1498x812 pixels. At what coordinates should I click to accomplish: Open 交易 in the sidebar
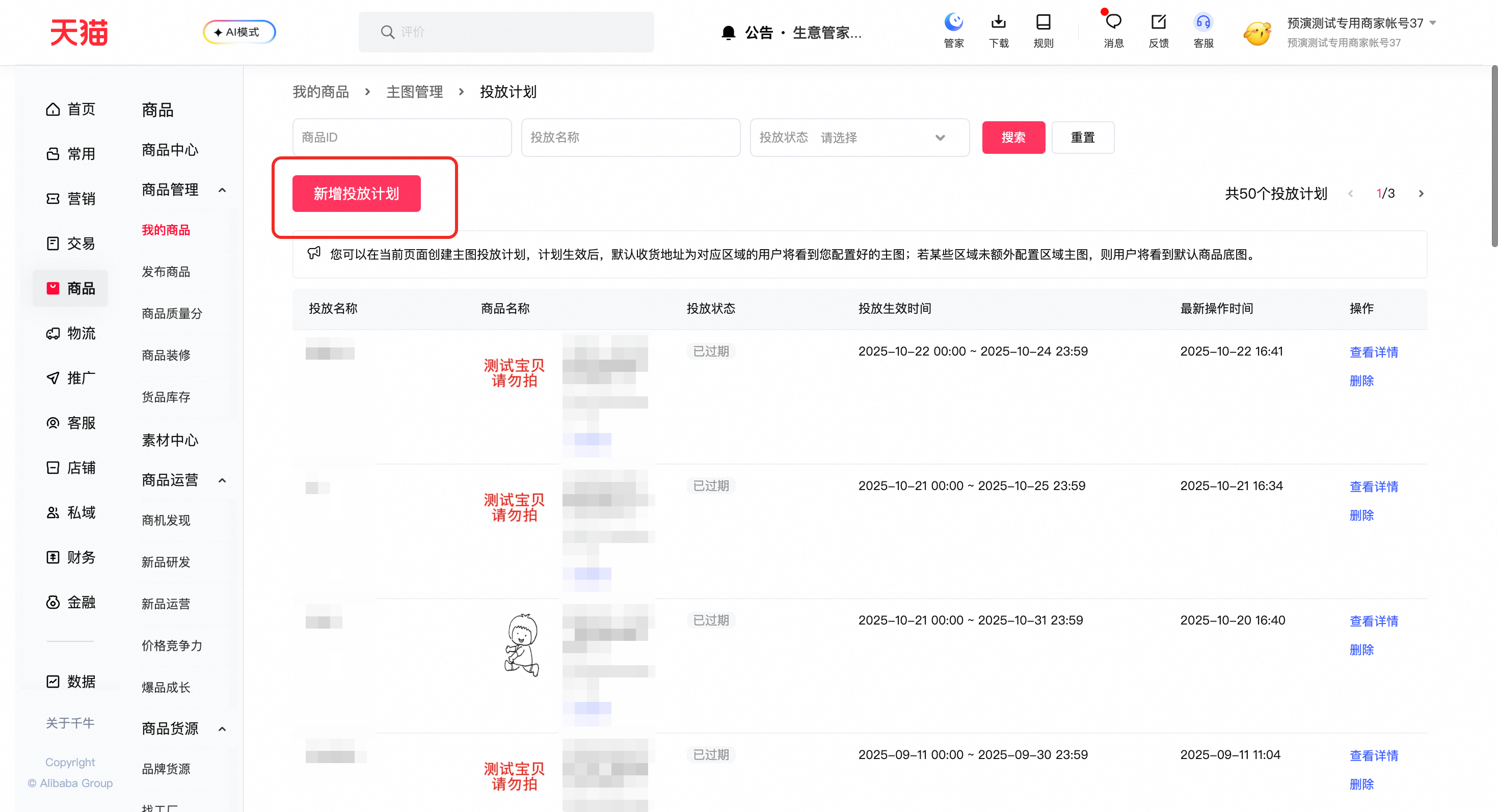pyautogui.click(x=70, y=243)
